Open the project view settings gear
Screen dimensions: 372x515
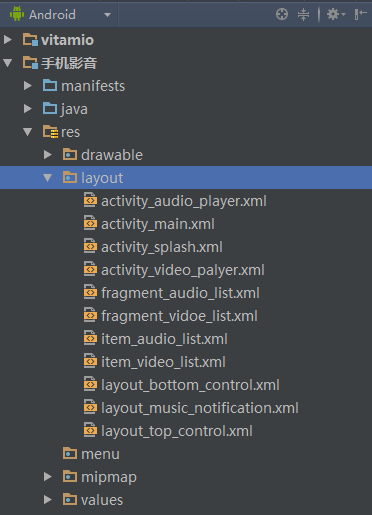(x=336, y=14)
